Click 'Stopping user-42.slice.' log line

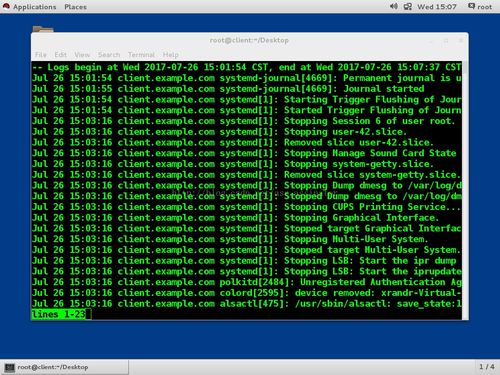point(219,132)
